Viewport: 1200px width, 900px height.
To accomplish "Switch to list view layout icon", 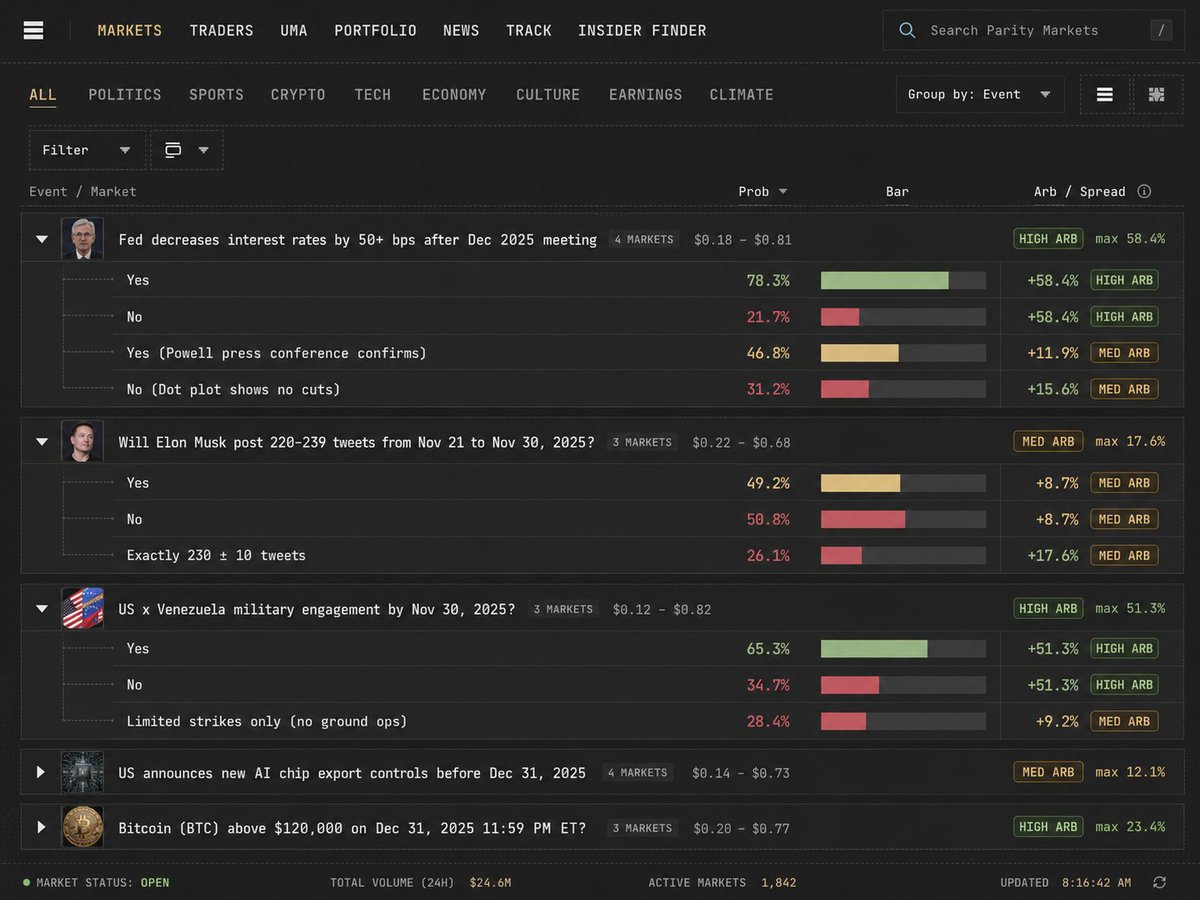I will pos(1105,94).
